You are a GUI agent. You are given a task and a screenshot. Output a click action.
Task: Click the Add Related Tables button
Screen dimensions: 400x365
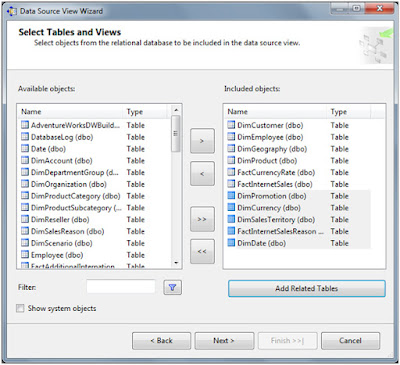coord(307,288)
